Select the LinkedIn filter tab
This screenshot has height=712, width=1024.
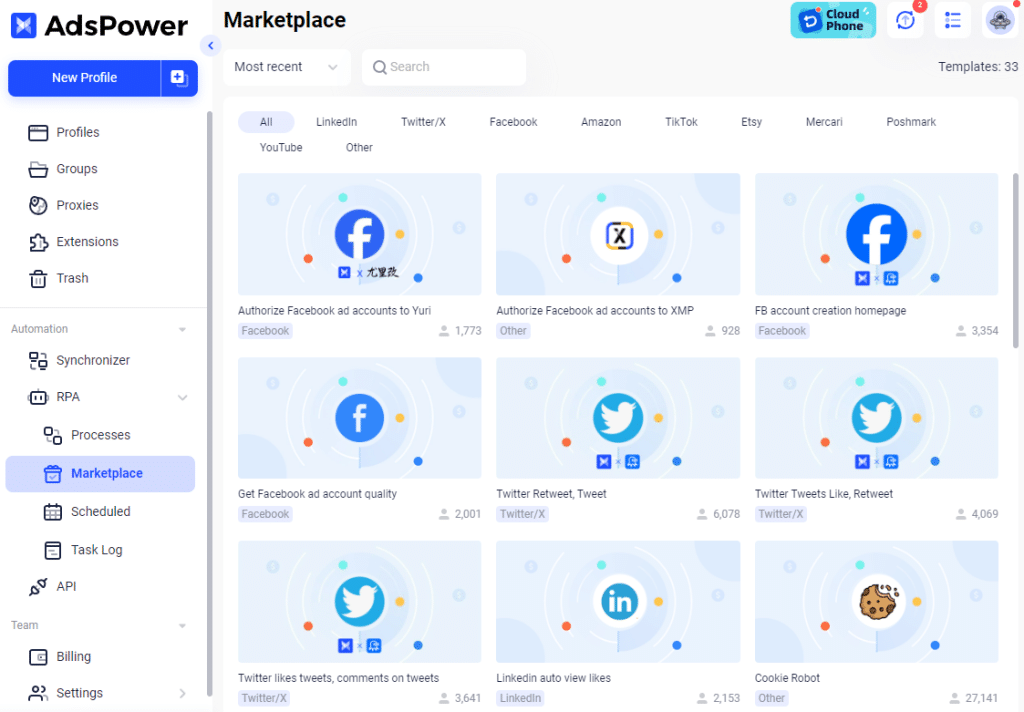(x=336, y=122)
